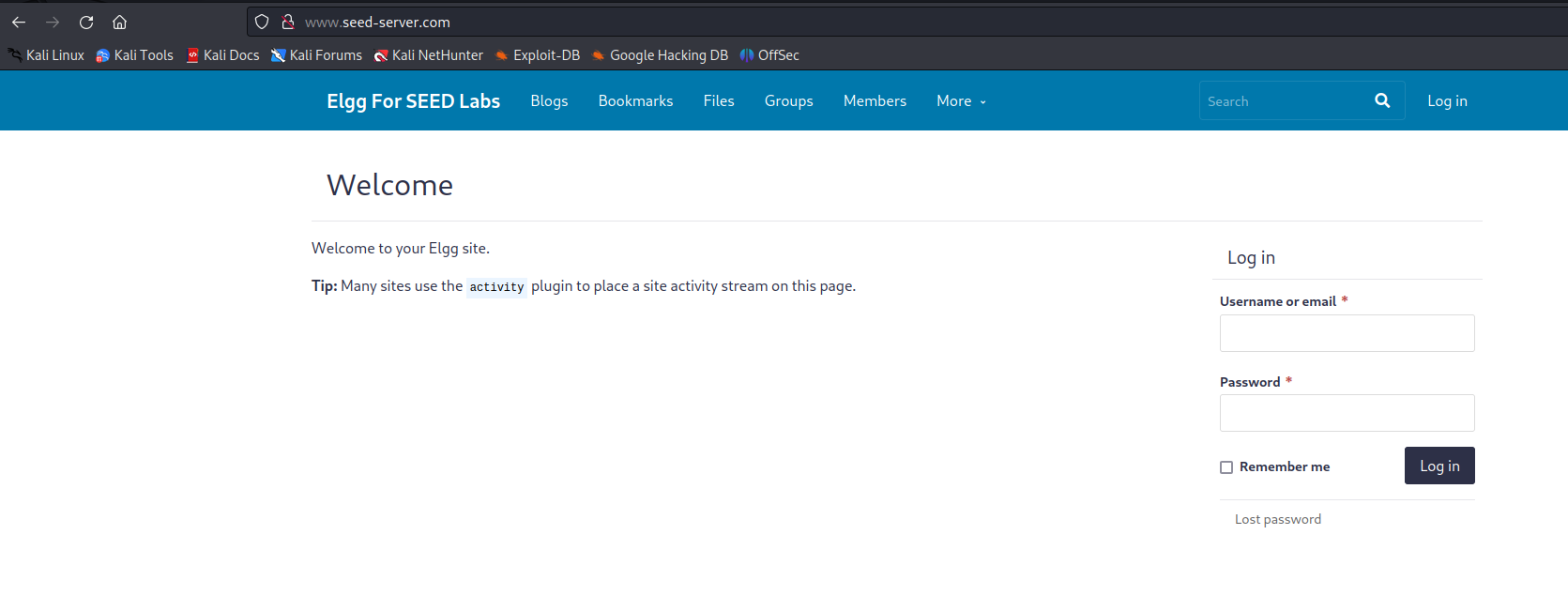Open Kali NetHunter bookmark
Viewport: 1568px width, 596px height.
coord(429,55)
